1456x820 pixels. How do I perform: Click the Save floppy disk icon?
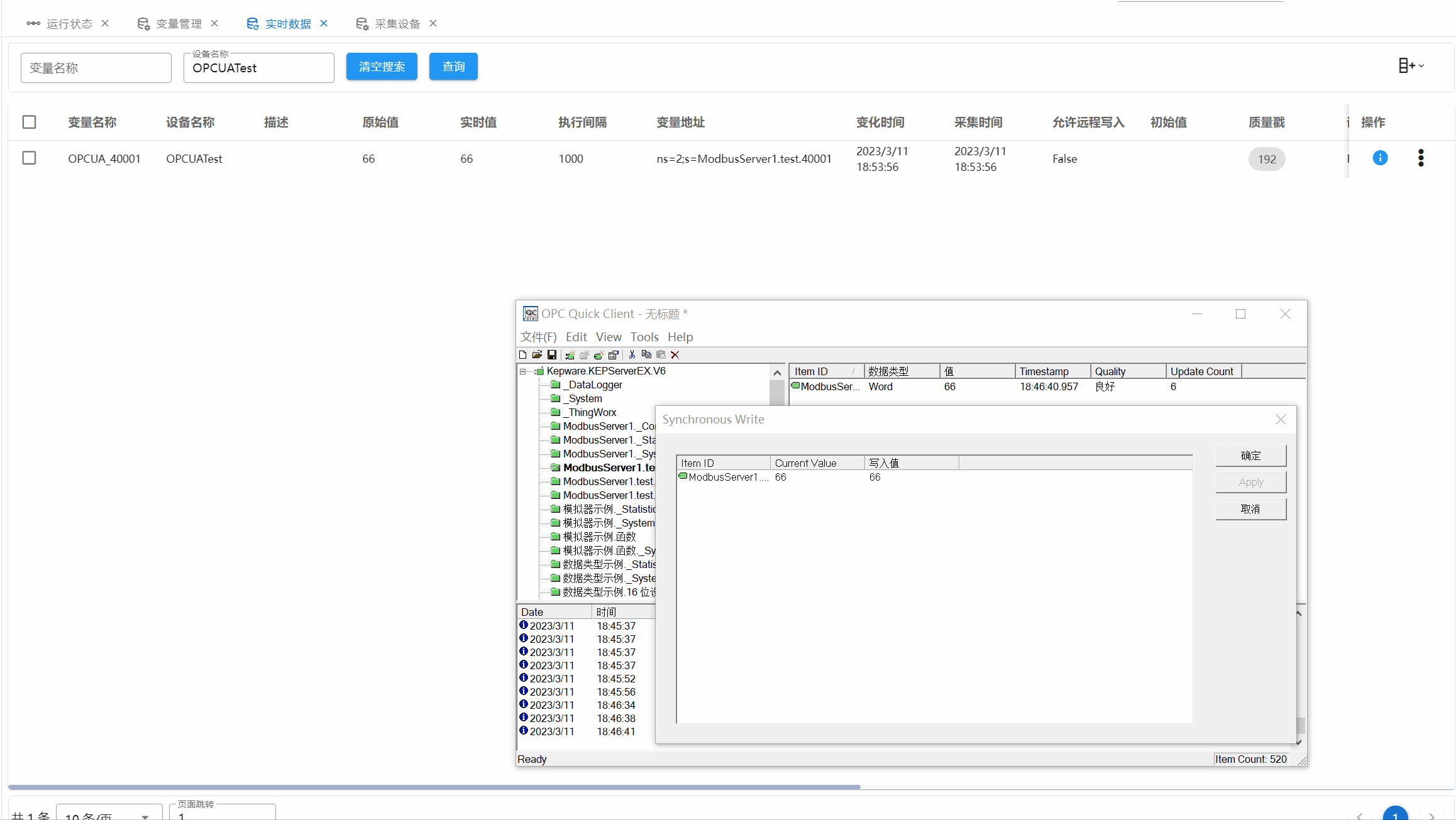point(552,355)
